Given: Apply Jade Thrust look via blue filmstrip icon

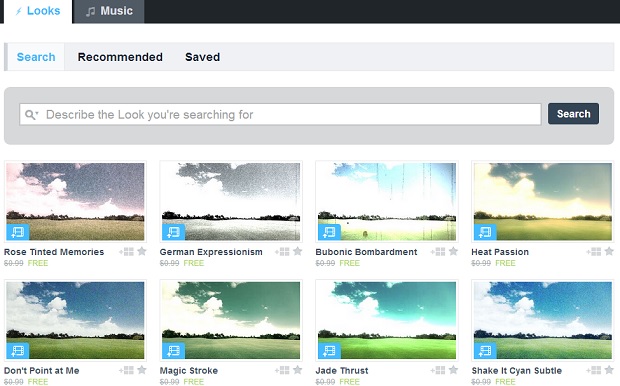Looking at the screenshot, I should (x=329, y=351).
